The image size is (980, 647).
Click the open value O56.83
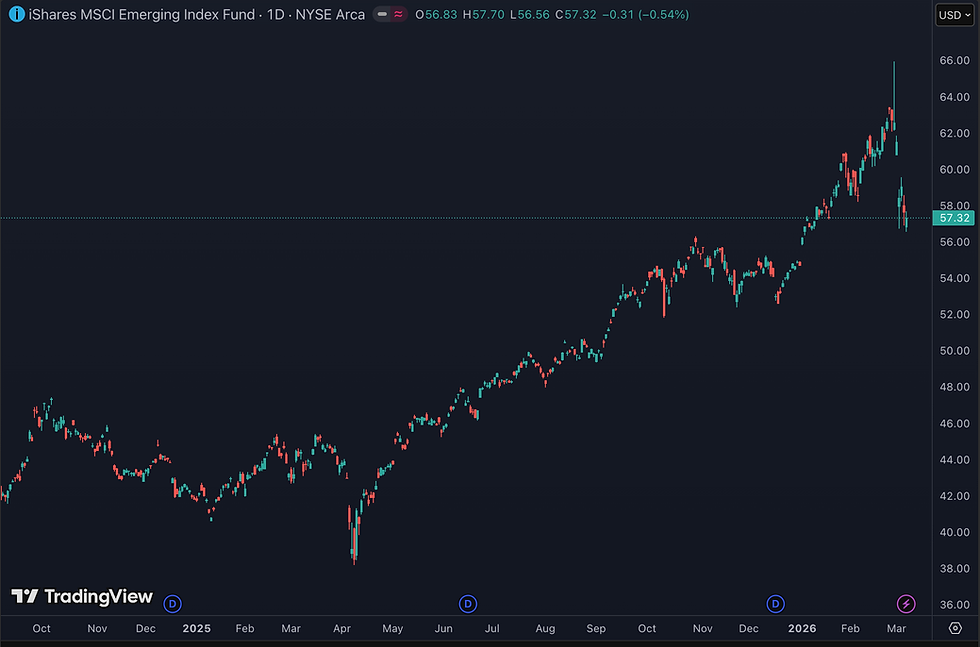point(436,14)
